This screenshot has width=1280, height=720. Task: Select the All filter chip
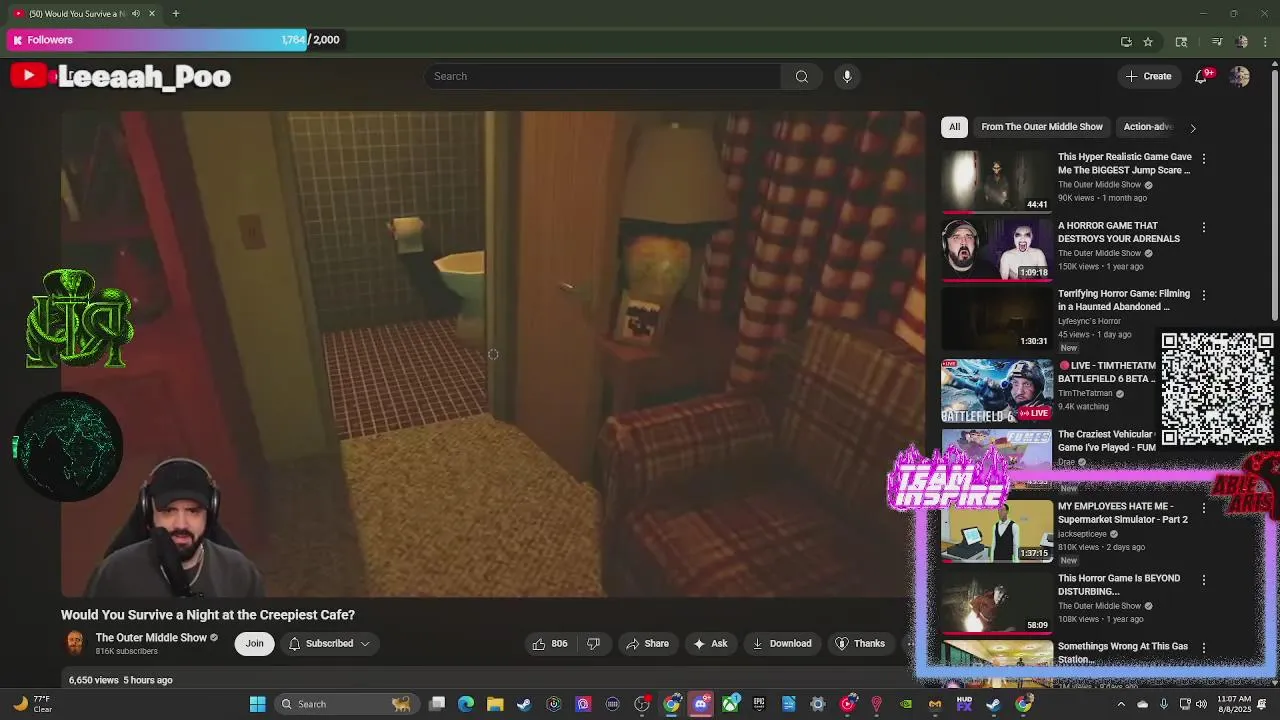click(954, 127)
